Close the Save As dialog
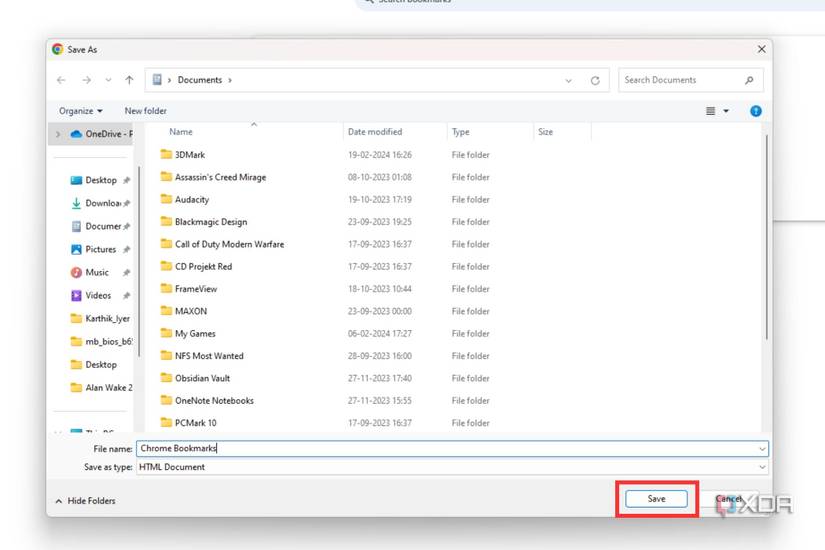Image resolution: width=825 pixels, height=550 pixels. 761,49
